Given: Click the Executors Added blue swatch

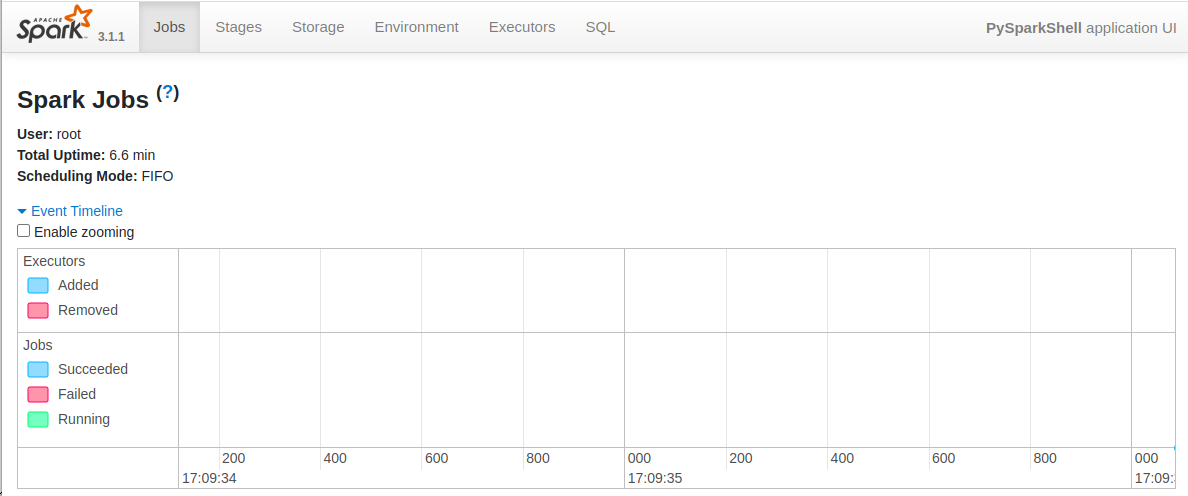Looking at the screenshot, I should [38, 286].
